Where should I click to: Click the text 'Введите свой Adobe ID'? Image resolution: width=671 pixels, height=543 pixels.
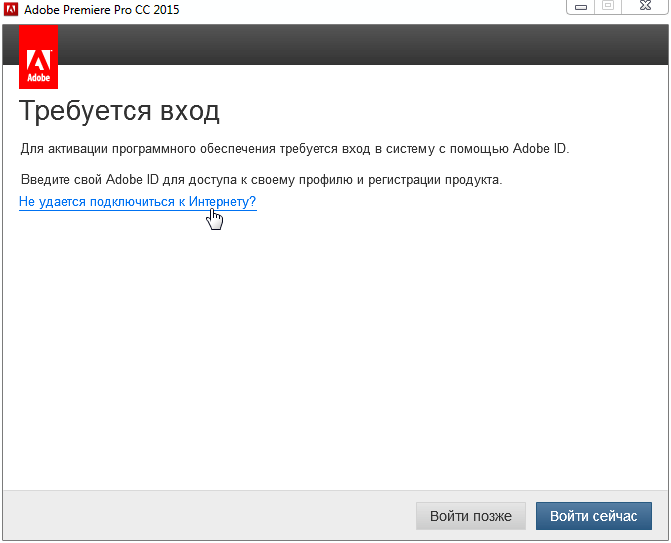click(90, 179)
